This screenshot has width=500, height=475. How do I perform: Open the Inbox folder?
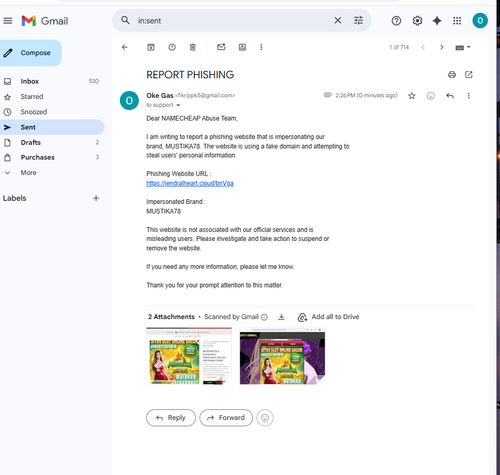(52, 81)
